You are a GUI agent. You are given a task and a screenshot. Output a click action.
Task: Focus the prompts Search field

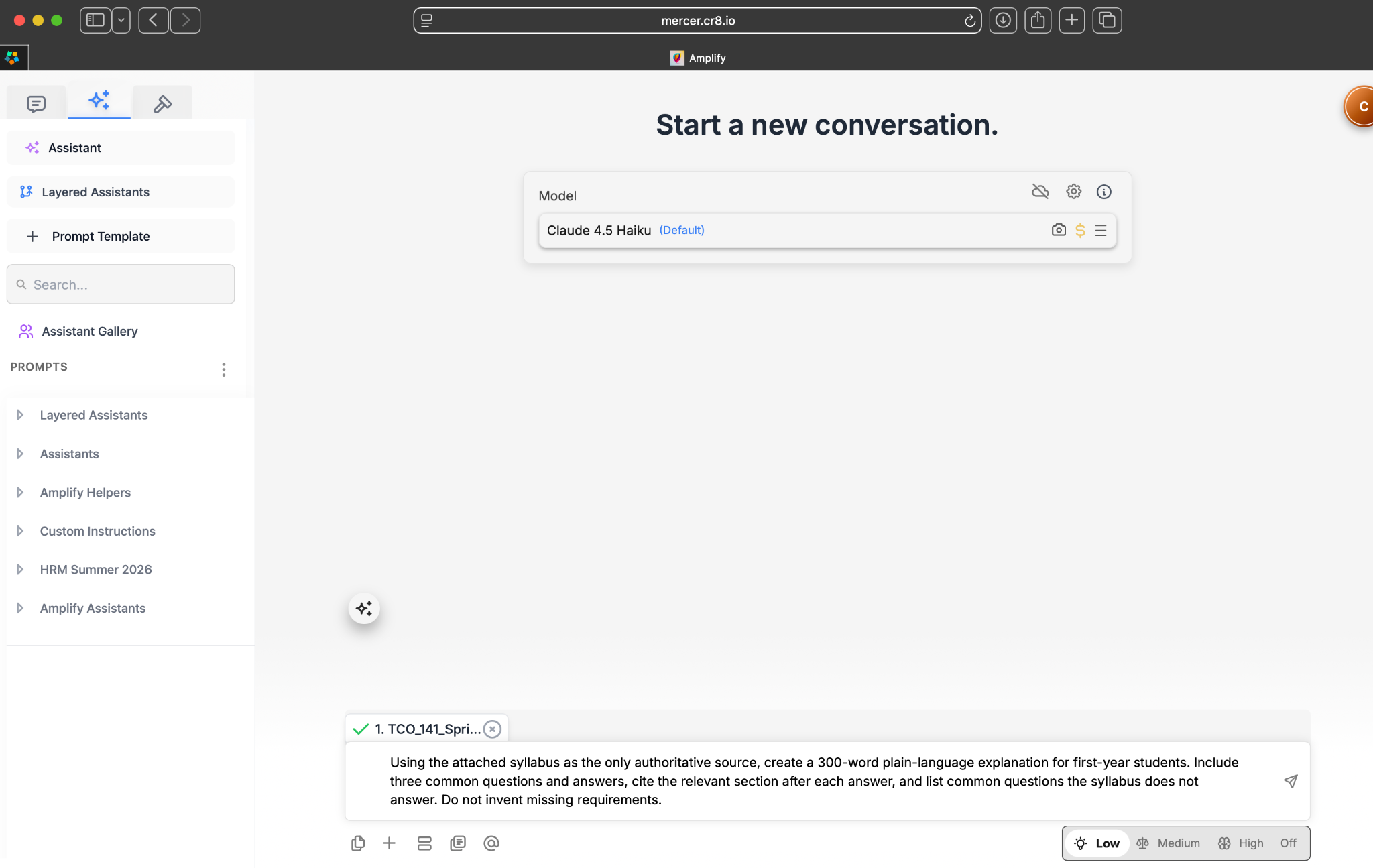click(121, 284)
